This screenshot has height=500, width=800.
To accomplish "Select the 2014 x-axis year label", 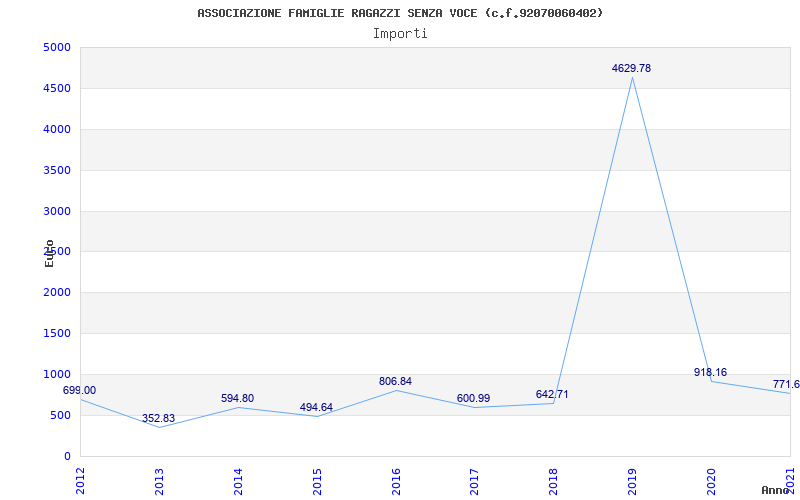I will [238, 482].
